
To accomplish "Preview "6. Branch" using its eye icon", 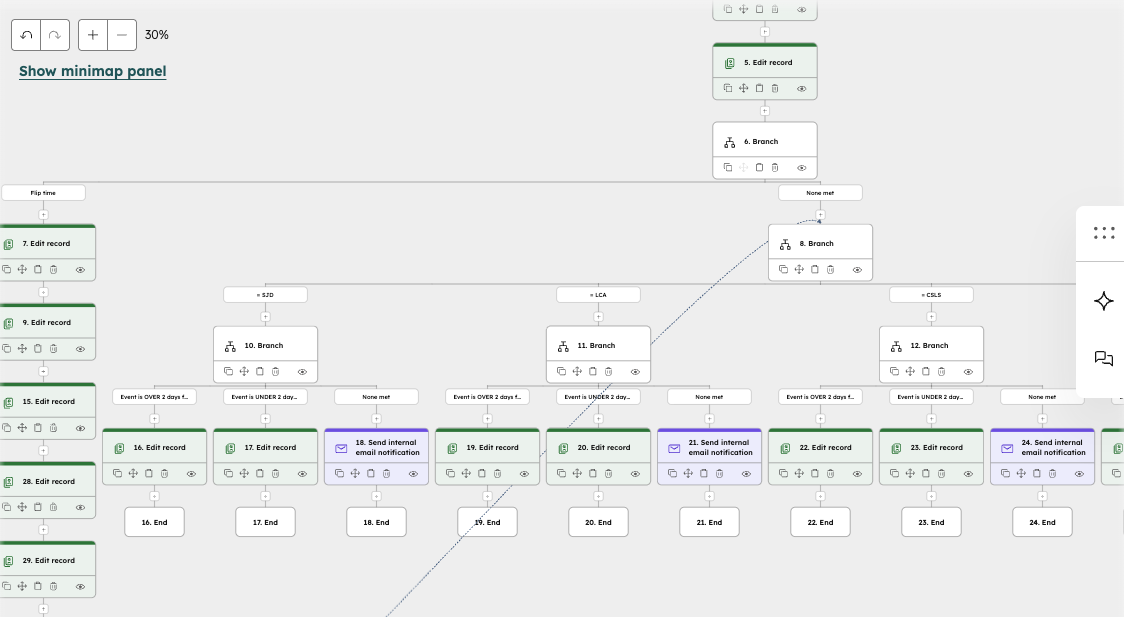I will coord(802,167).
